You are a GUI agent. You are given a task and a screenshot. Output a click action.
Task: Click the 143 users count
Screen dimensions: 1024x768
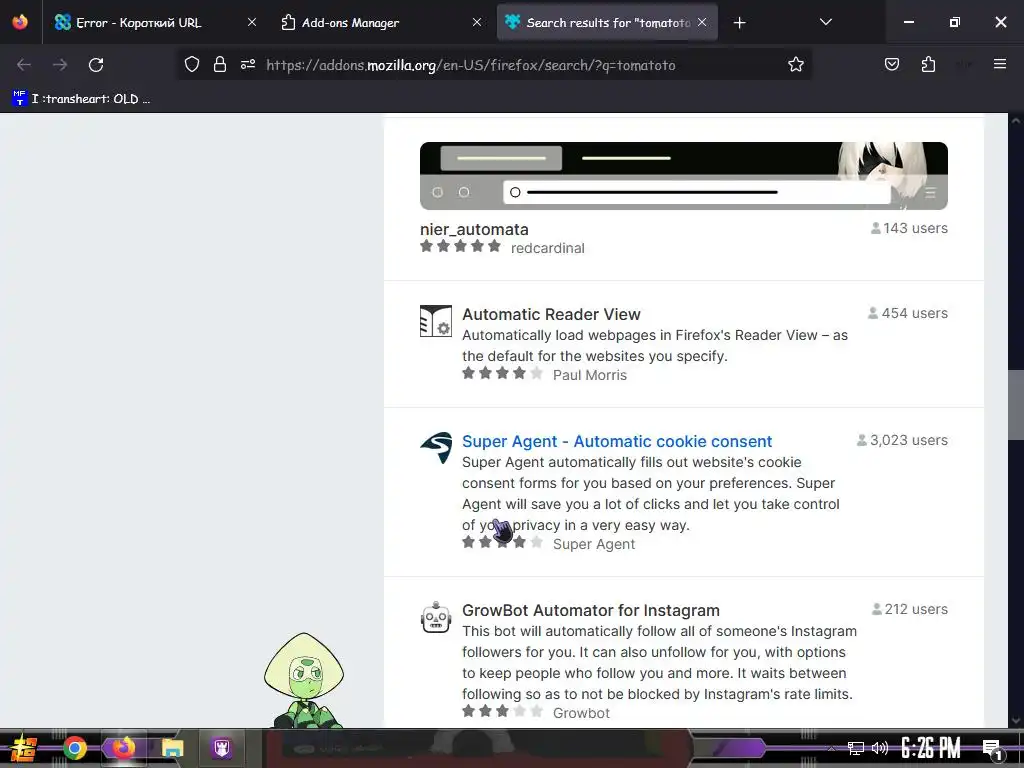pyautogui.click(x=909, y=228)
